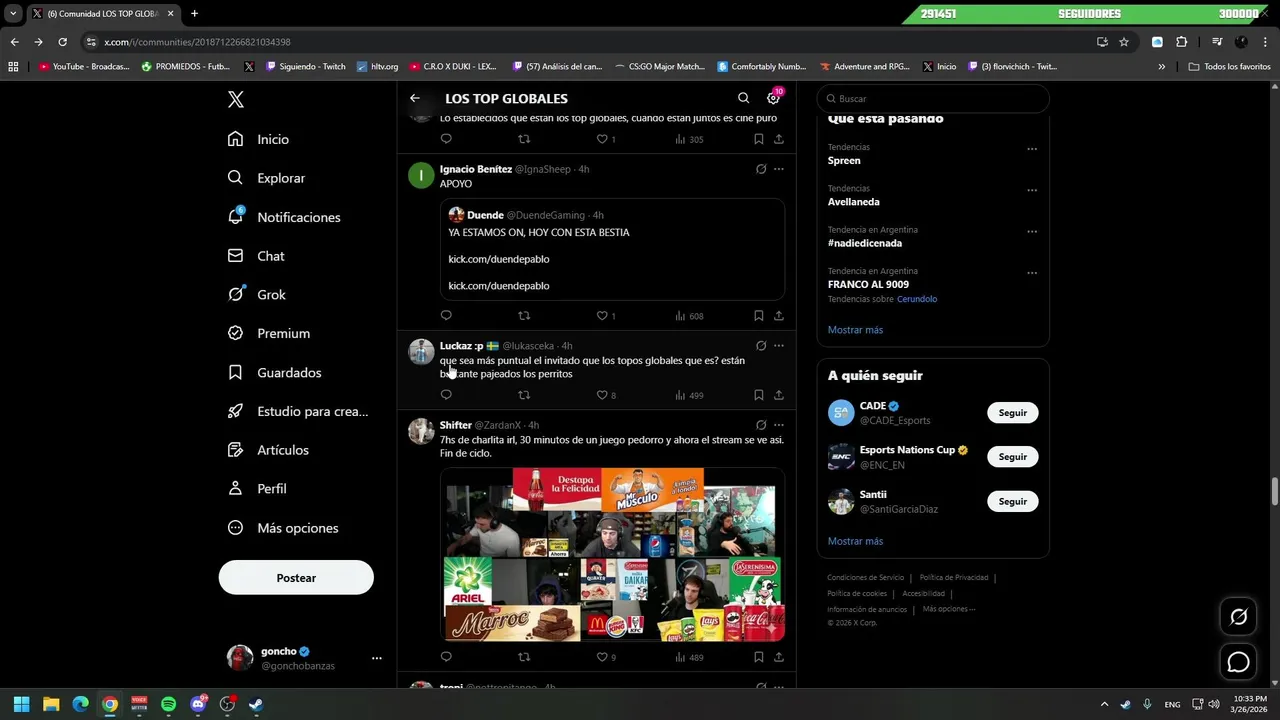Click volume icon in system tray
The width and height of the screenshot is (1280, 720).
coord(1216,704)
